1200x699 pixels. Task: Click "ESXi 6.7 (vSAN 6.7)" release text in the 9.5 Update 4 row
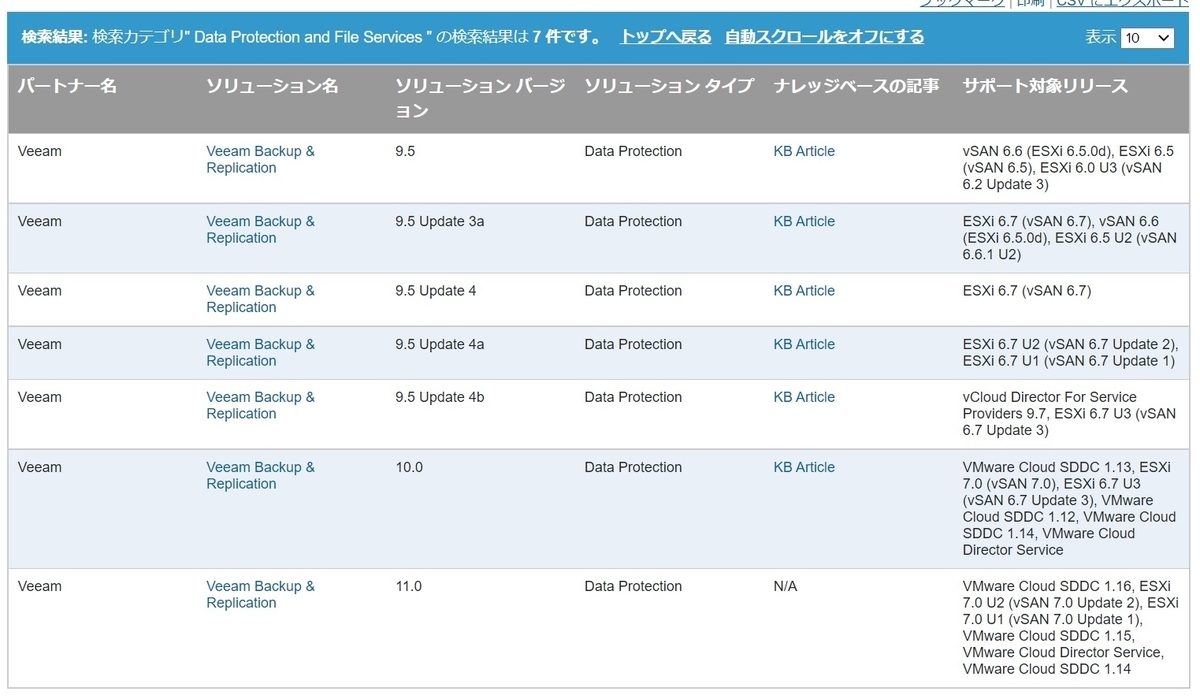1027,291
